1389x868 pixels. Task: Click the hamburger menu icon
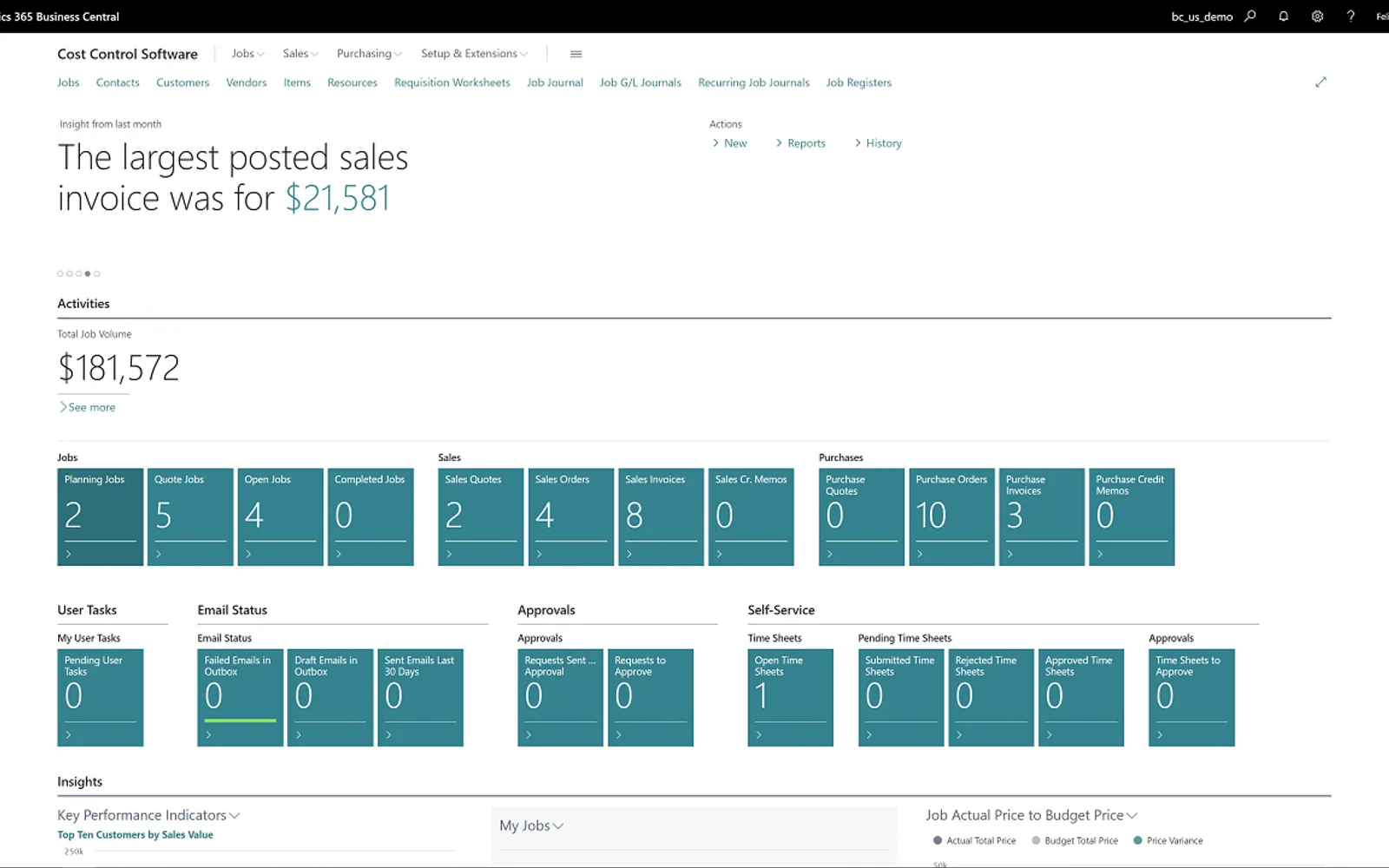click(x=576, y=54)
